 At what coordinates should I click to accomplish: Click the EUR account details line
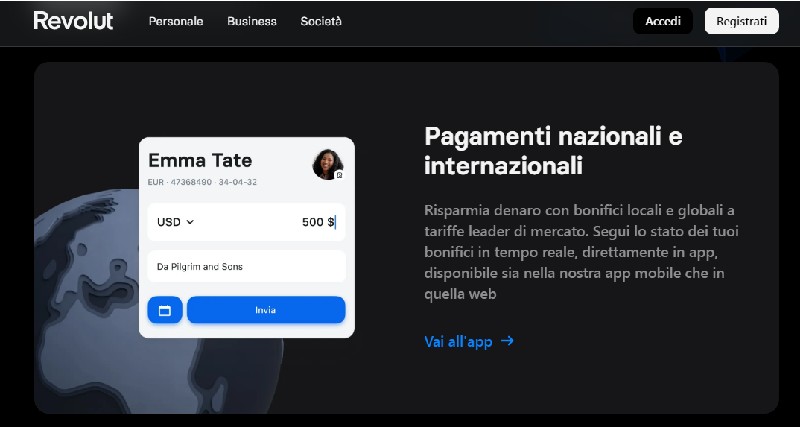point(202,182)
